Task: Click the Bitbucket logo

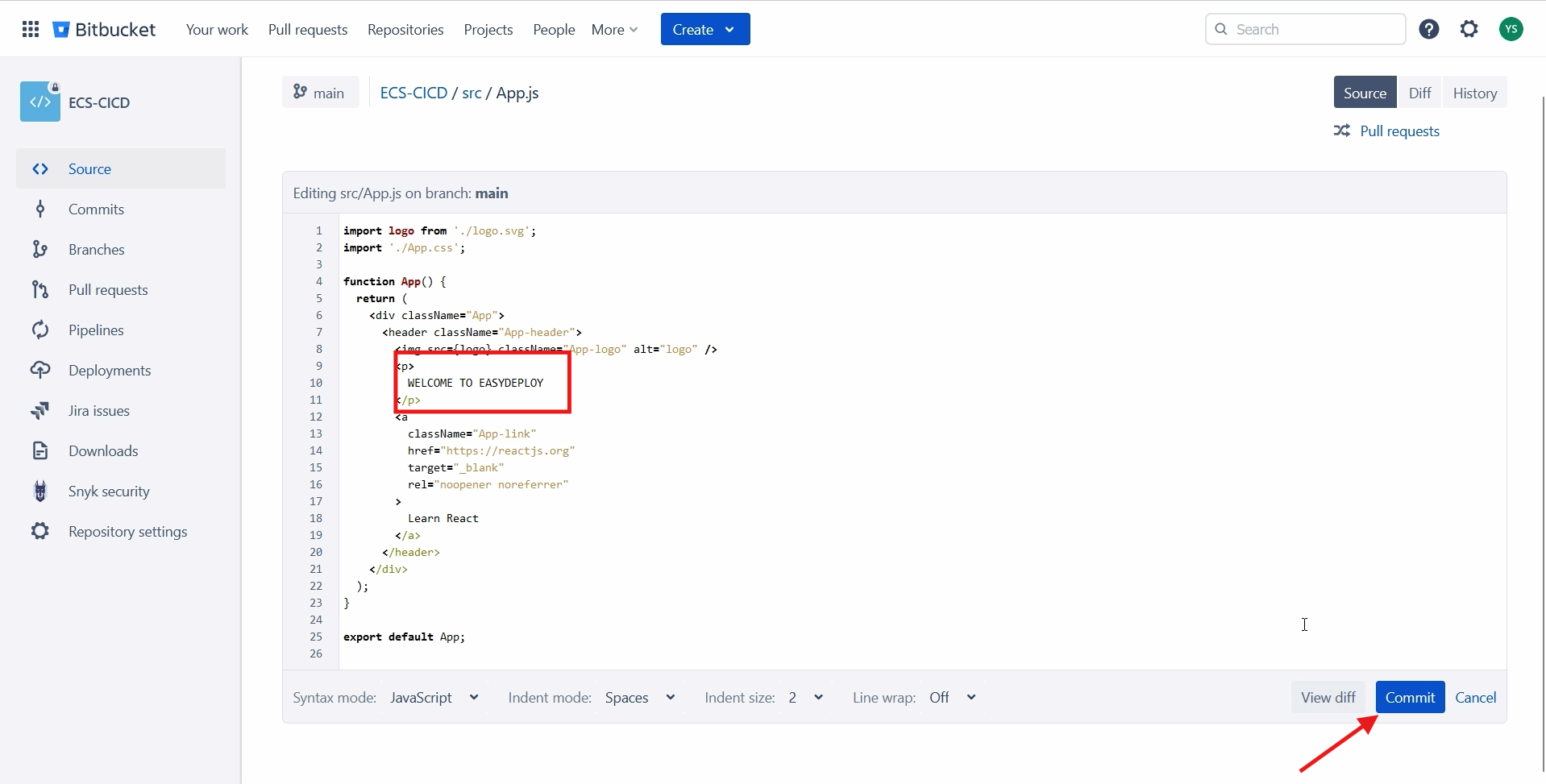Action: pos(105,29)
